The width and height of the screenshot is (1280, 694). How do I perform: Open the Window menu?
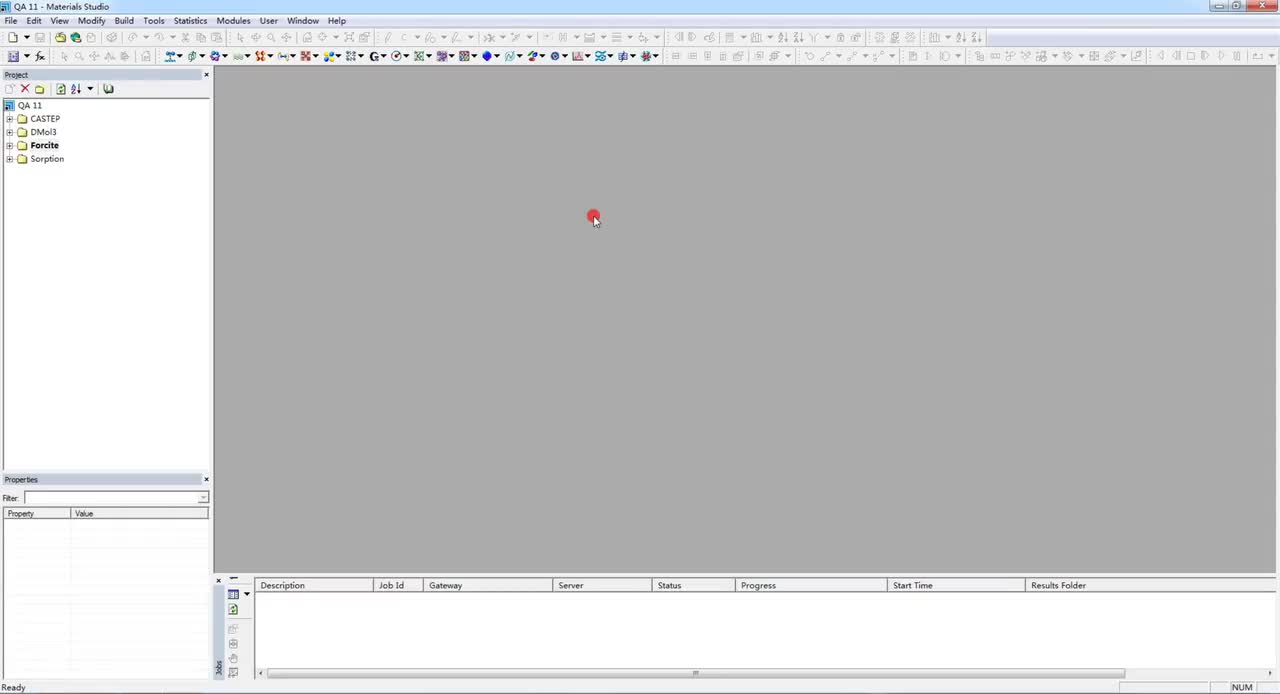coord(303,21)
